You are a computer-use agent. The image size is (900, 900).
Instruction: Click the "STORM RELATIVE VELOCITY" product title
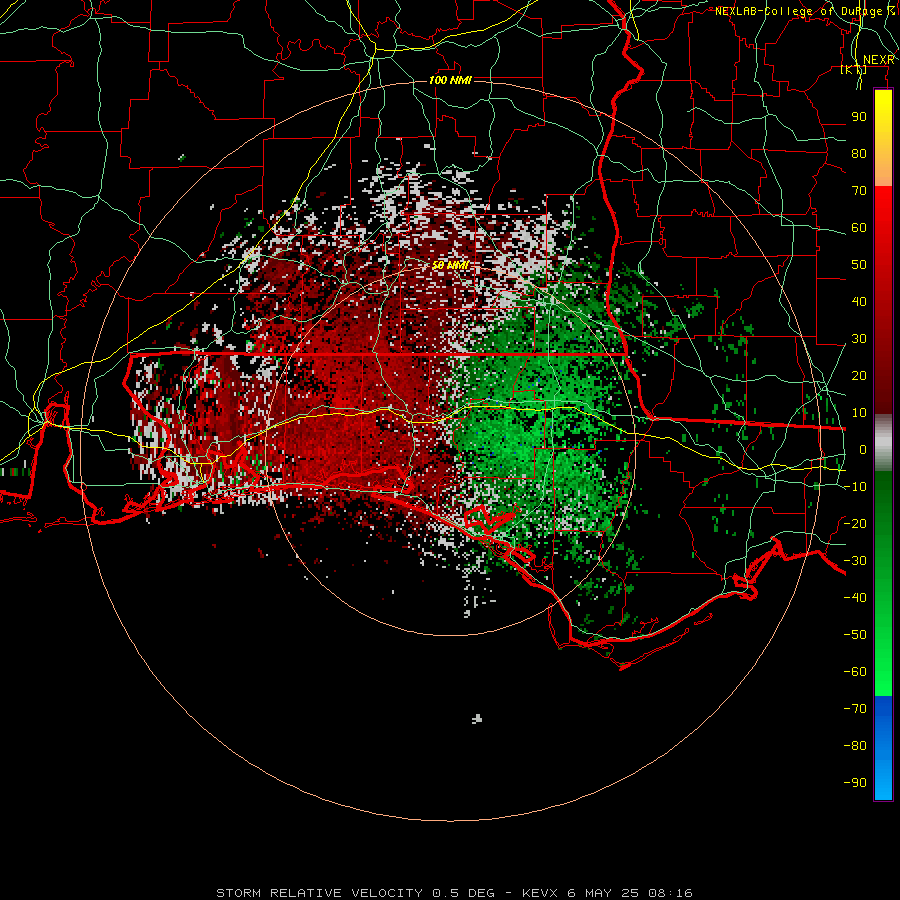pyautogui.click(x=319, y=893)
